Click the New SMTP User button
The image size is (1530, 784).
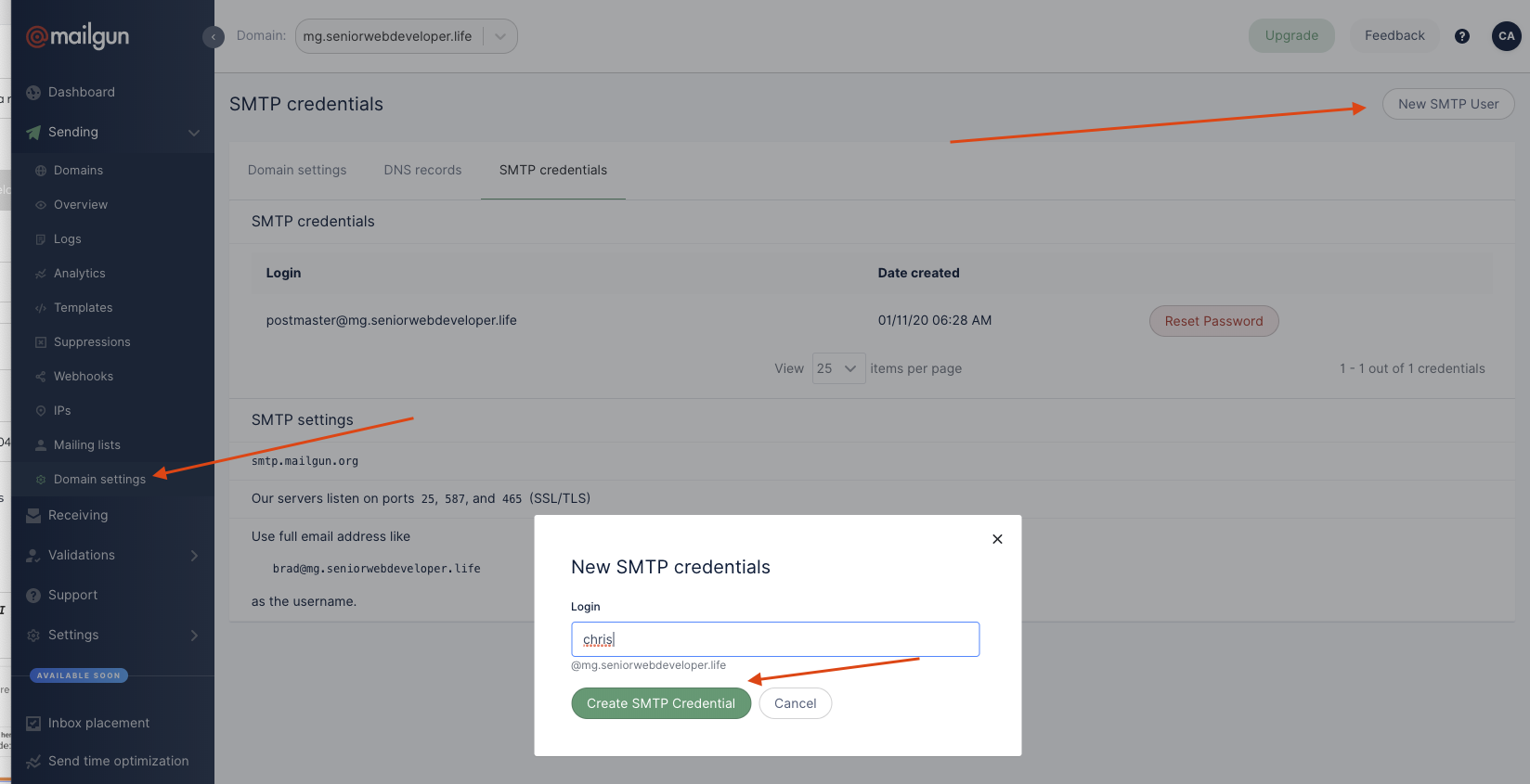[x=1448, y=104]
